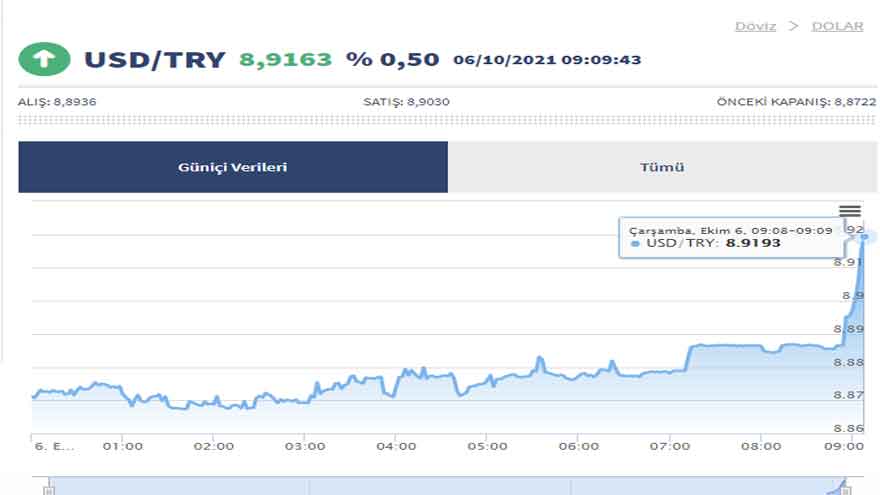The image size is (880, 495).
Task: Click the 02:00 x-axis label
Action: (214, 446)
